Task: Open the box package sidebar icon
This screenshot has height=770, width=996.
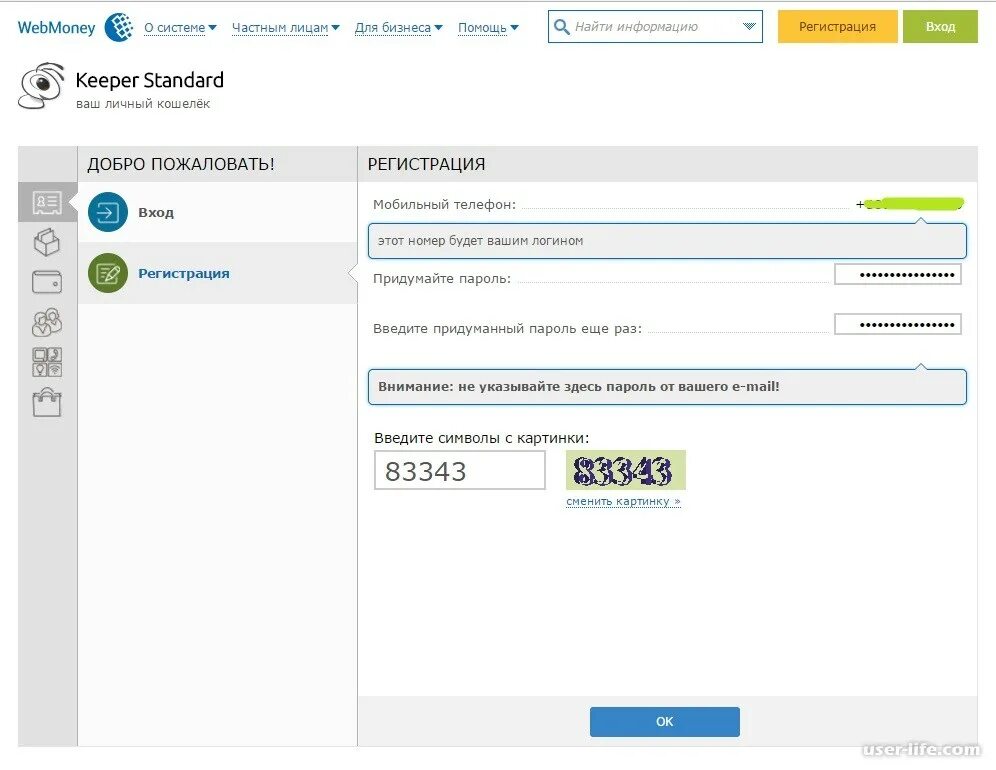Action: 47,242
